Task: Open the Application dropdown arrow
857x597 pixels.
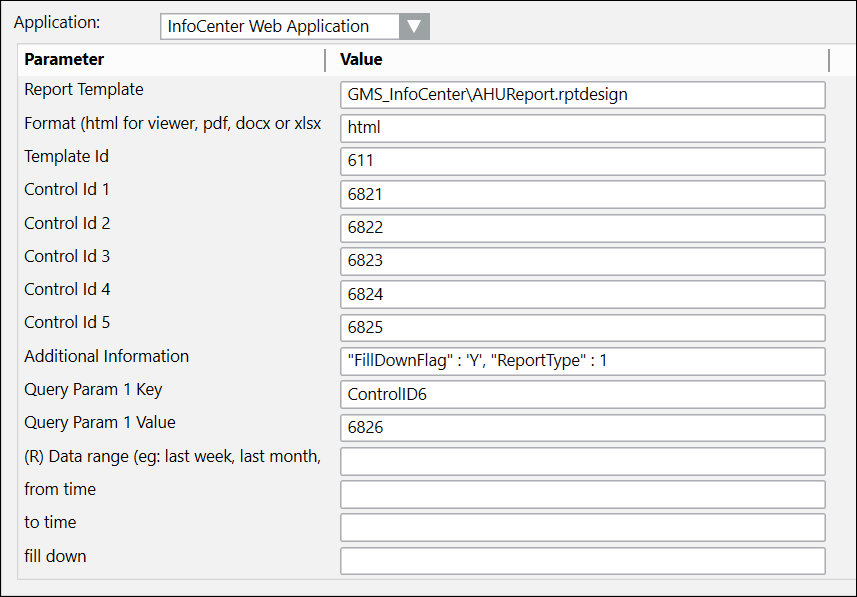Action: 414,27
